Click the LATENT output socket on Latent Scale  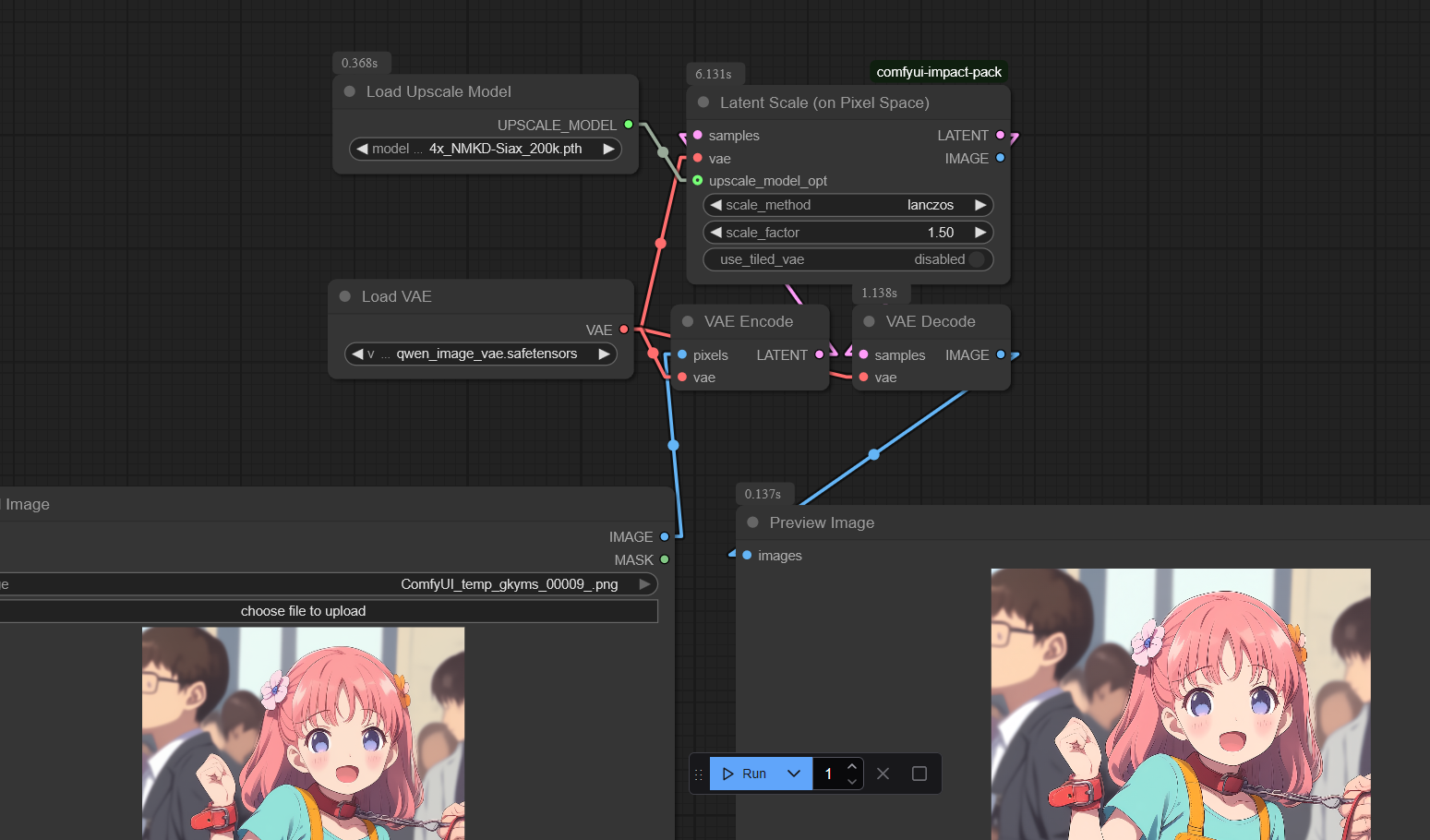click(1000, 135)
